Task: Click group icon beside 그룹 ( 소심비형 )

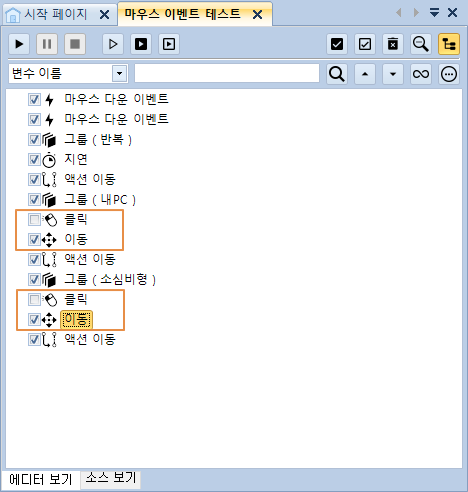Action: pos(49,280)
